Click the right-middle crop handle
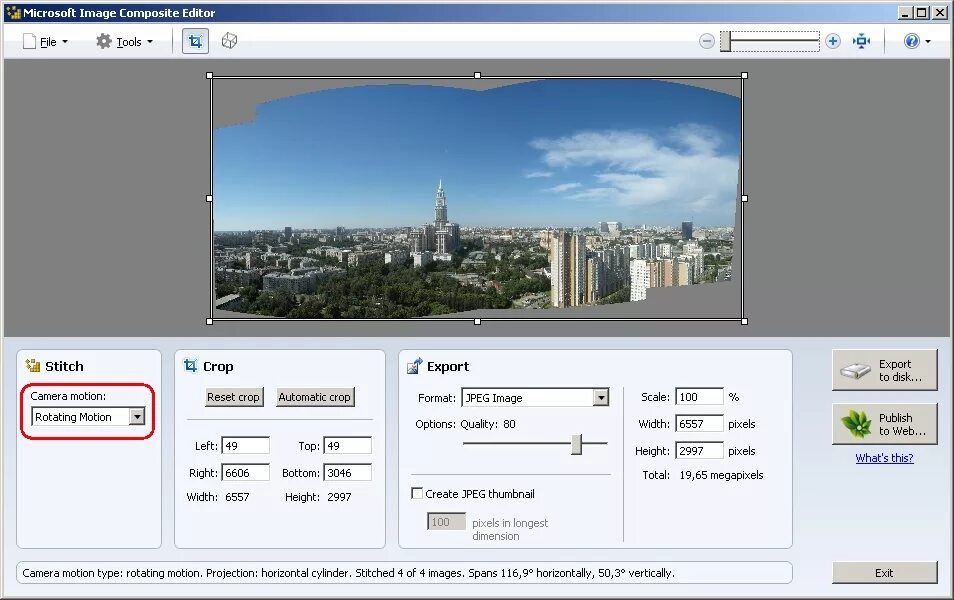 pos(745,198)
